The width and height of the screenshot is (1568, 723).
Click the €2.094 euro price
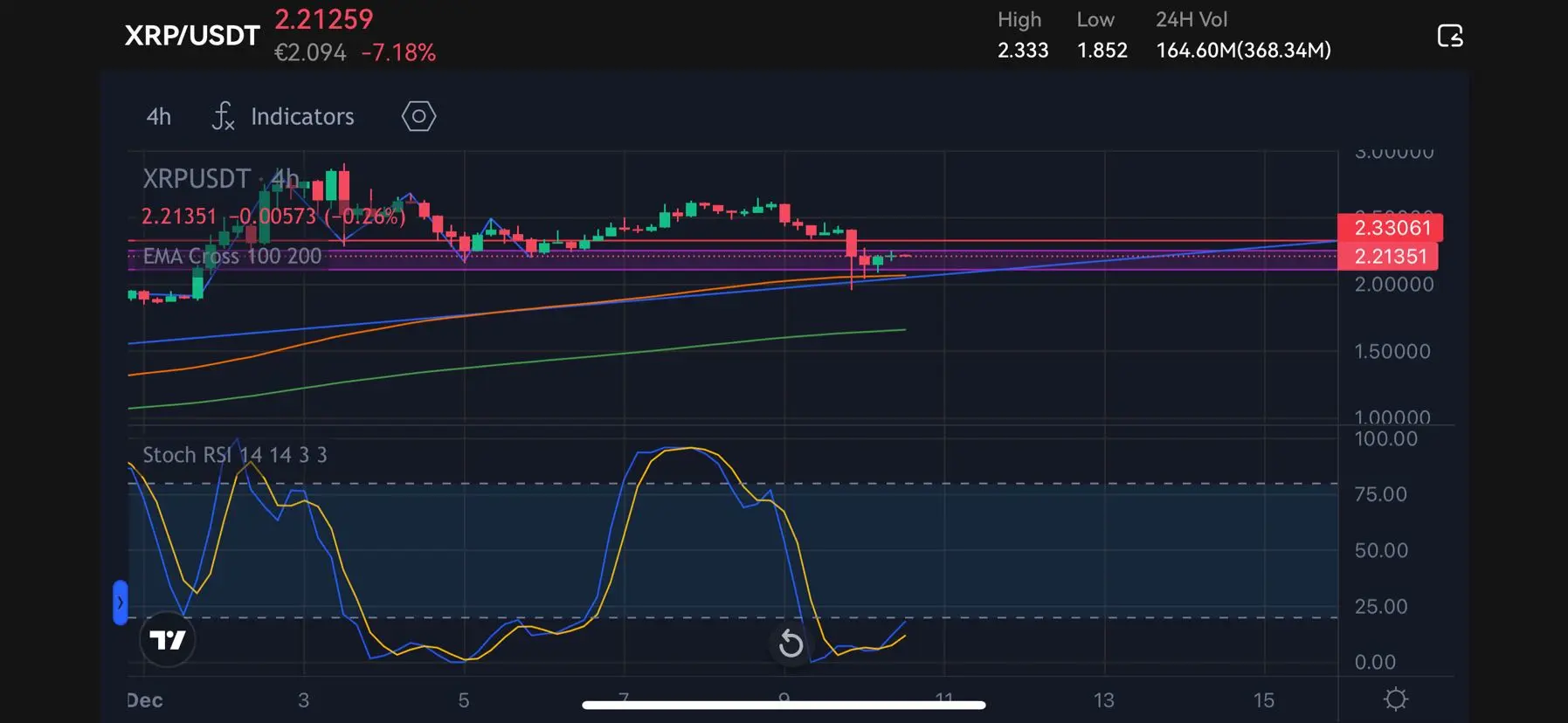pos(310,53)
